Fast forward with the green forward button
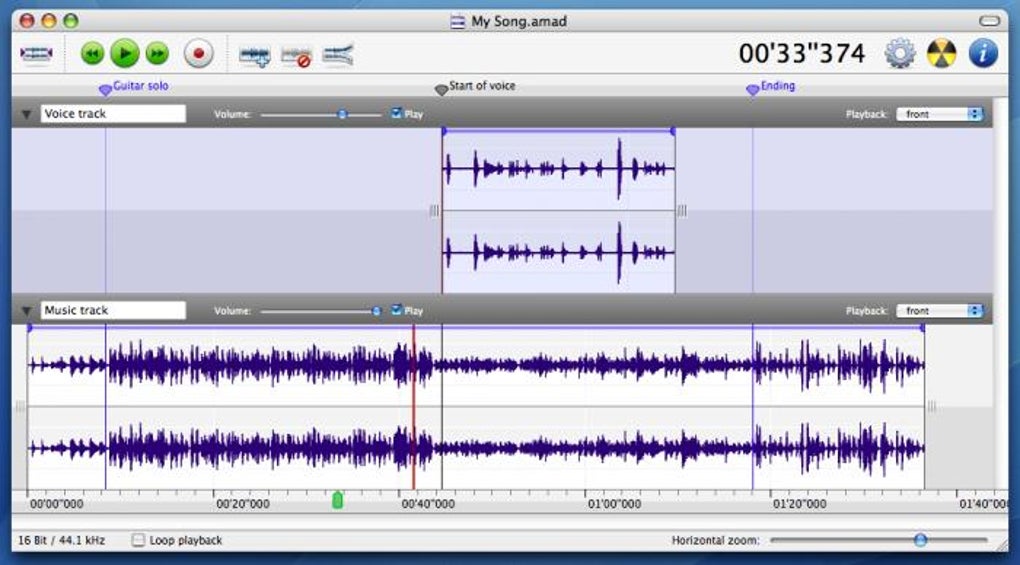This screenshot has height=565, width=1020. 157,54
